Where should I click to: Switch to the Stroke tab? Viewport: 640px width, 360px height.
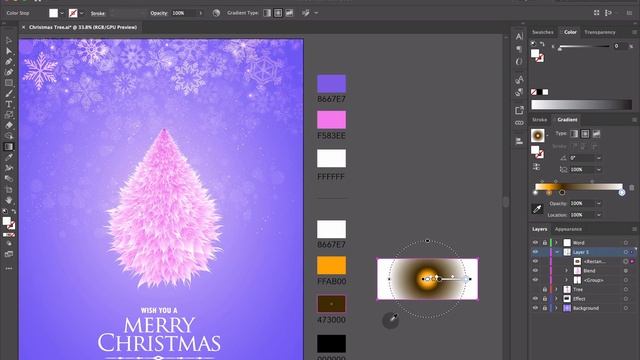point(540,120)
